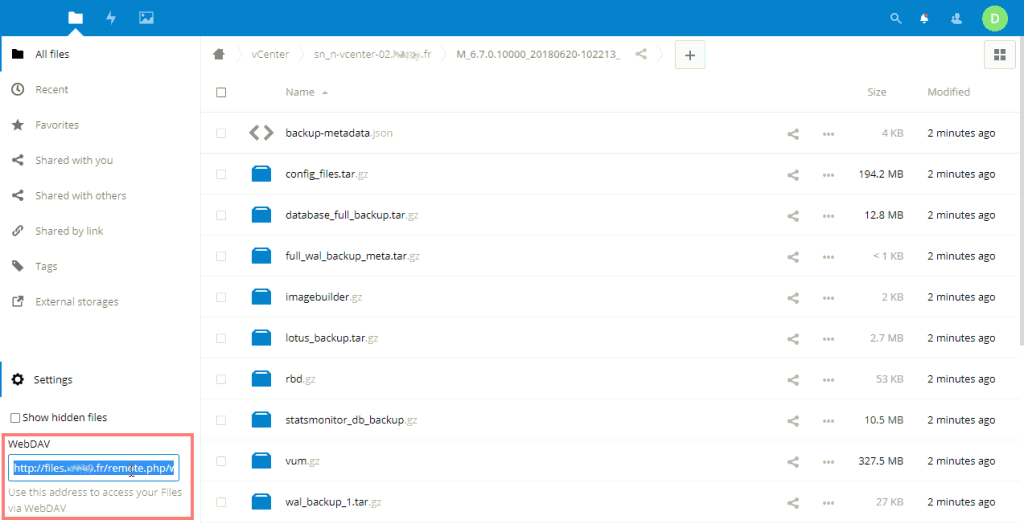Share backup-metadata.json

click(793, 134)
